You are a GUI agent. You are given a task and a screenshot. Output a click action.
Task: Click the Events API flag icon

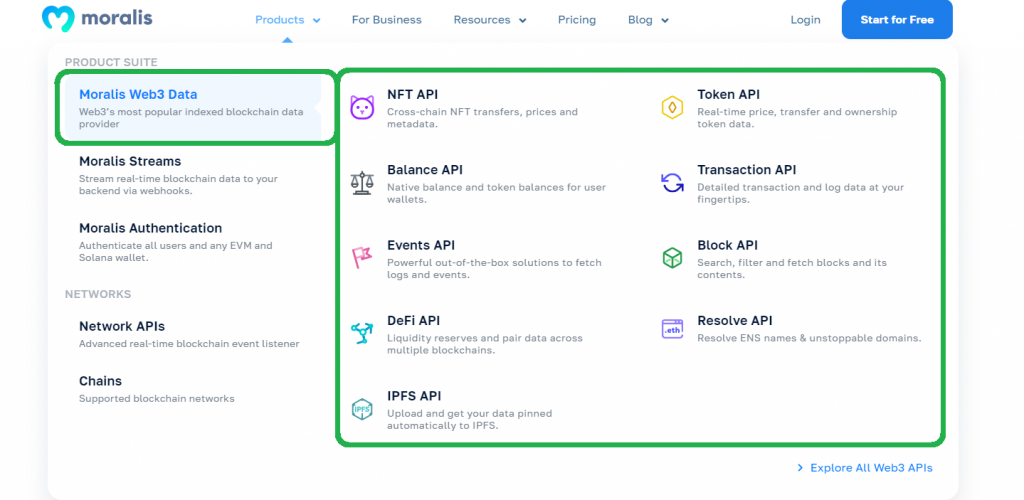point(362,258)
